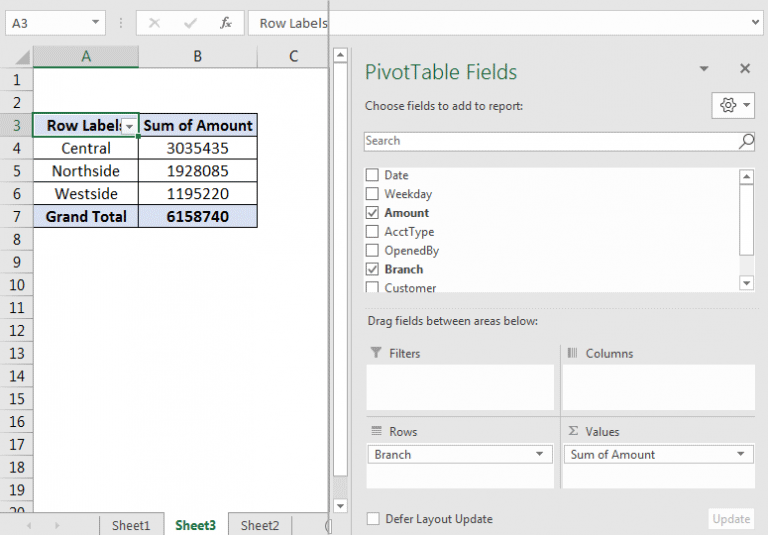The image size is (768, 535).
Task: Open the Row Labels filter dropdown
Action: (x=129, y=126)
